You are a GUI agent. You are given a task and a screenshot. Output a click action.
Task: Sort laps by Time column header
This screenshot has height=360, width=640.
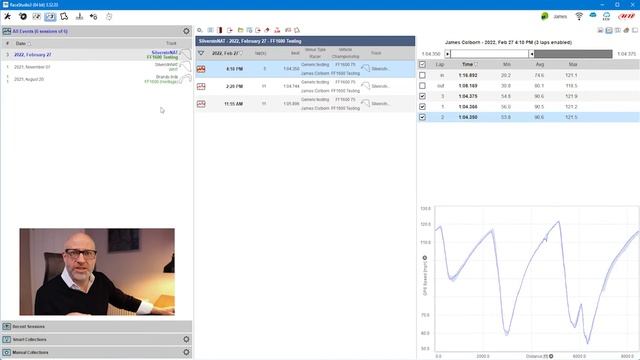[x=467, y=64]
